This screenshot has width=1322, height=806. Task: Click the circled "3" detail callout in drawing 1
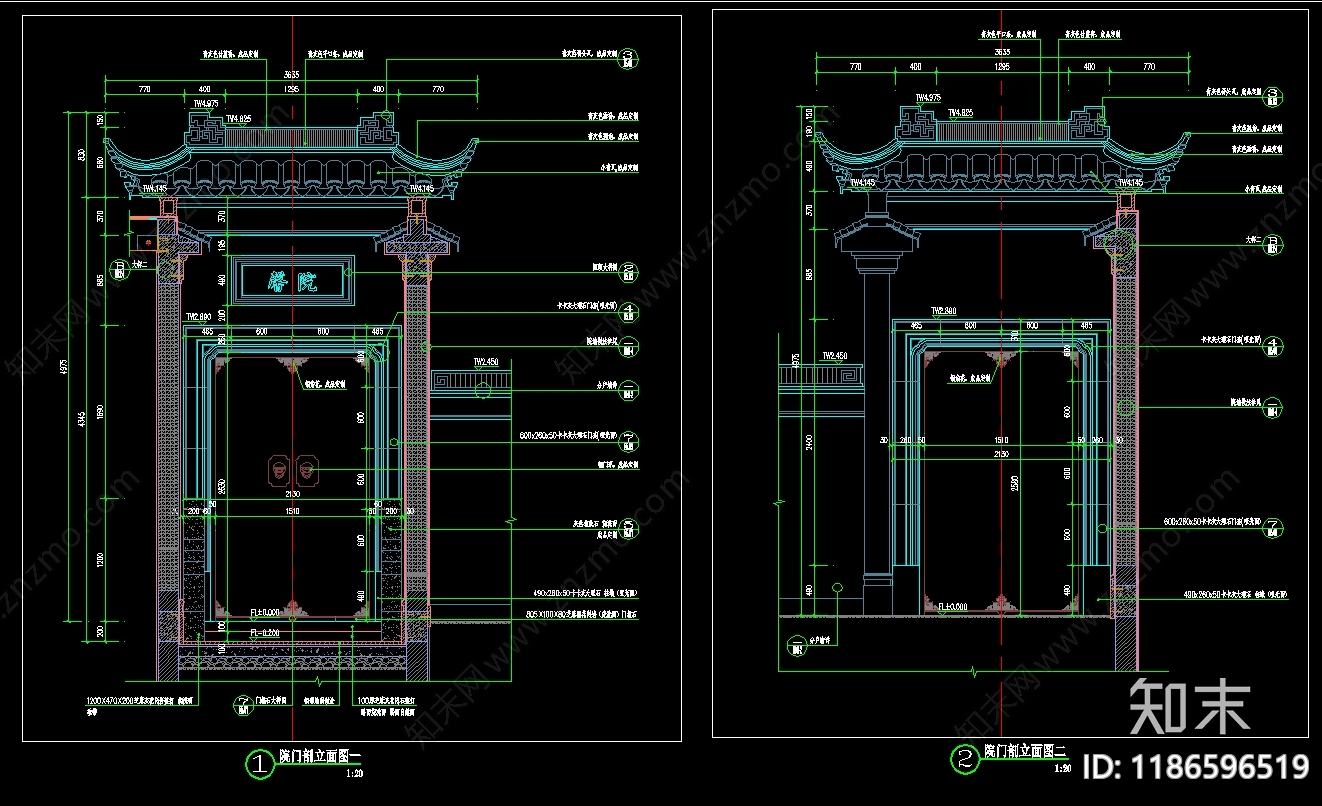[x=629, y=58]
